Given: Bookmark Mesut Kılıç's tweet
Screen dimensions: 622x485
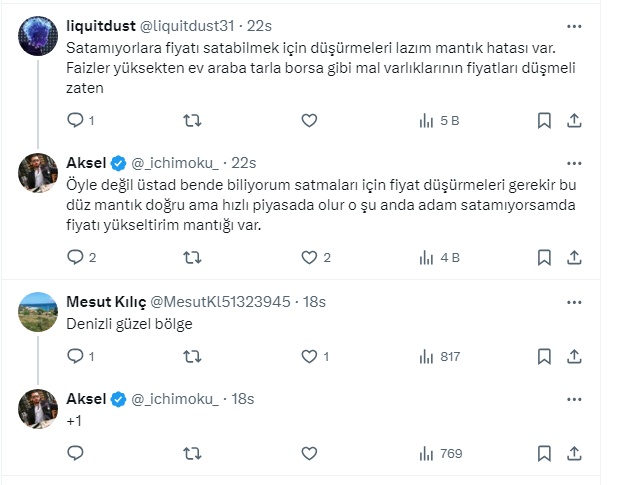Looking at the screenshot, I should (544, 356).
